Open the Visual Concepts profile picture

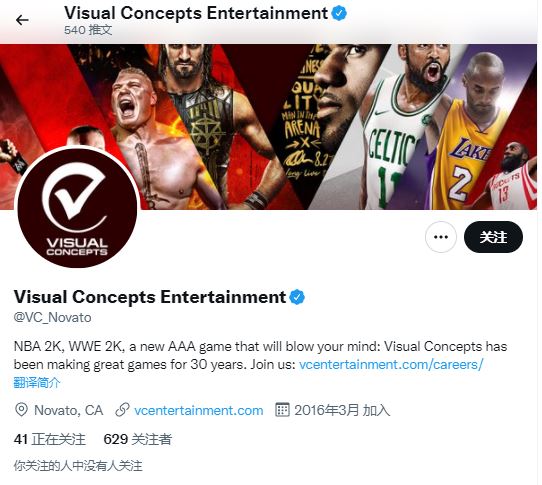(77, 207)
